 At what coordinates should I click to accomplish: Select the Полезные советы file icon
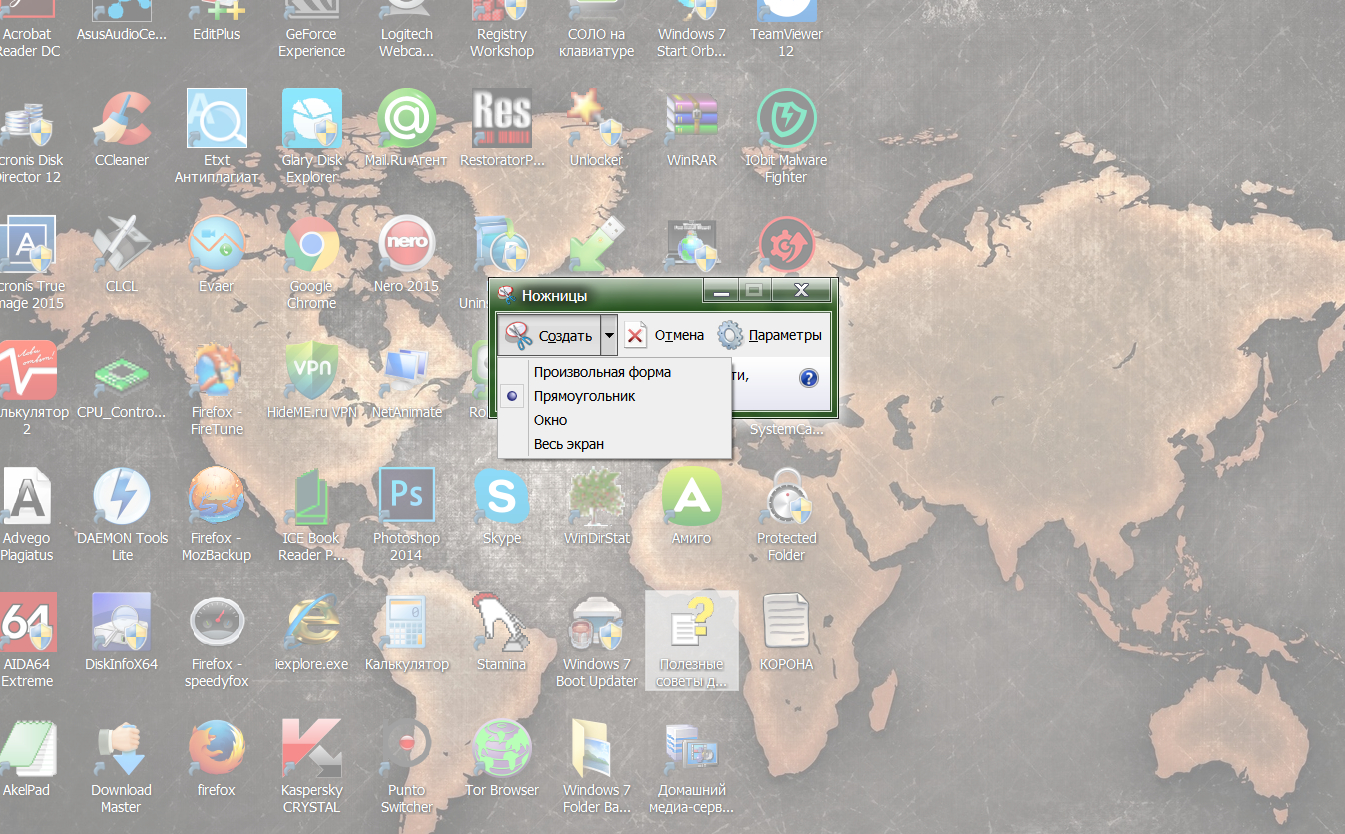(x=691, y=640)
